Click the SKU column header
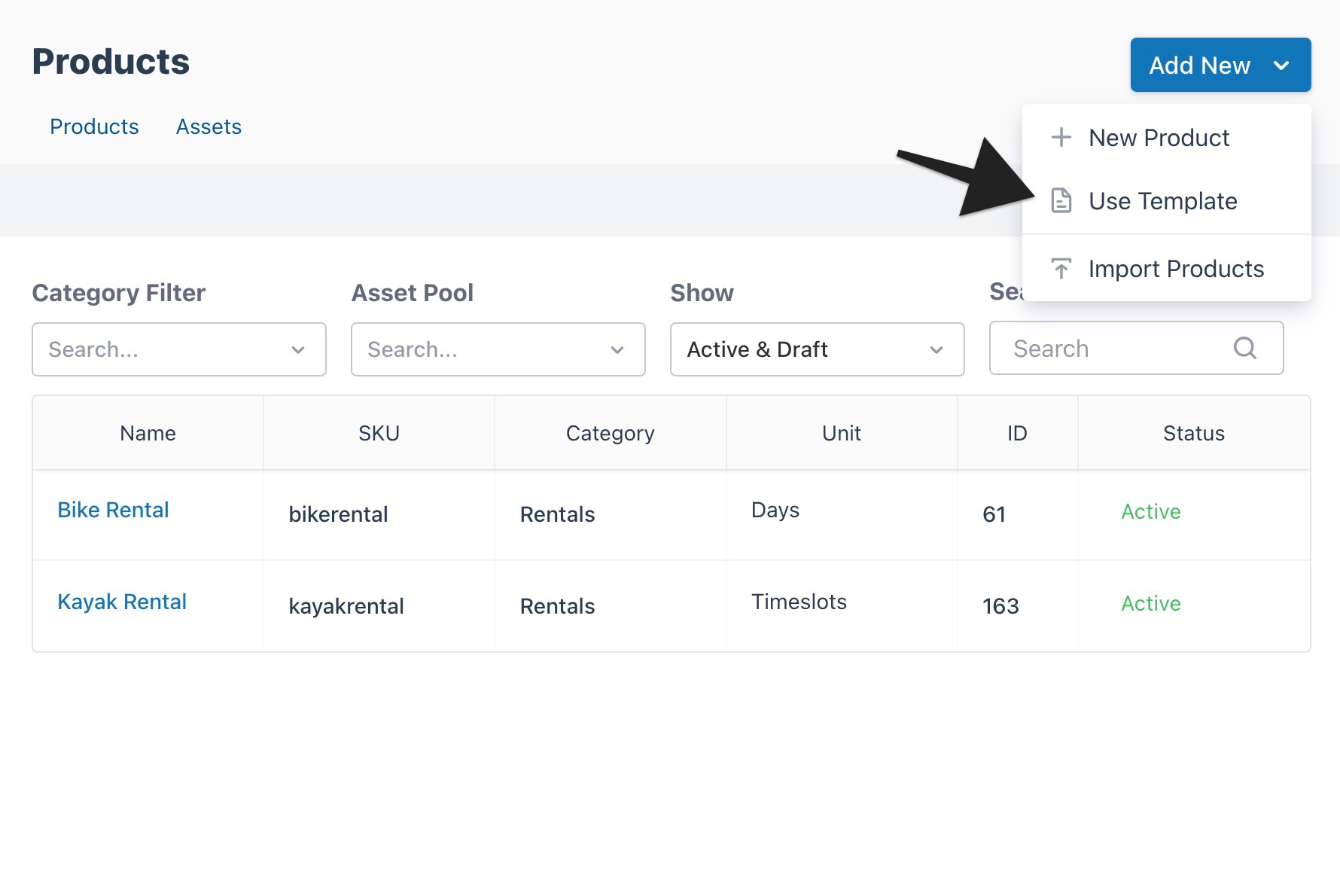The image size is (1340, 896). [x=379, y=433]
